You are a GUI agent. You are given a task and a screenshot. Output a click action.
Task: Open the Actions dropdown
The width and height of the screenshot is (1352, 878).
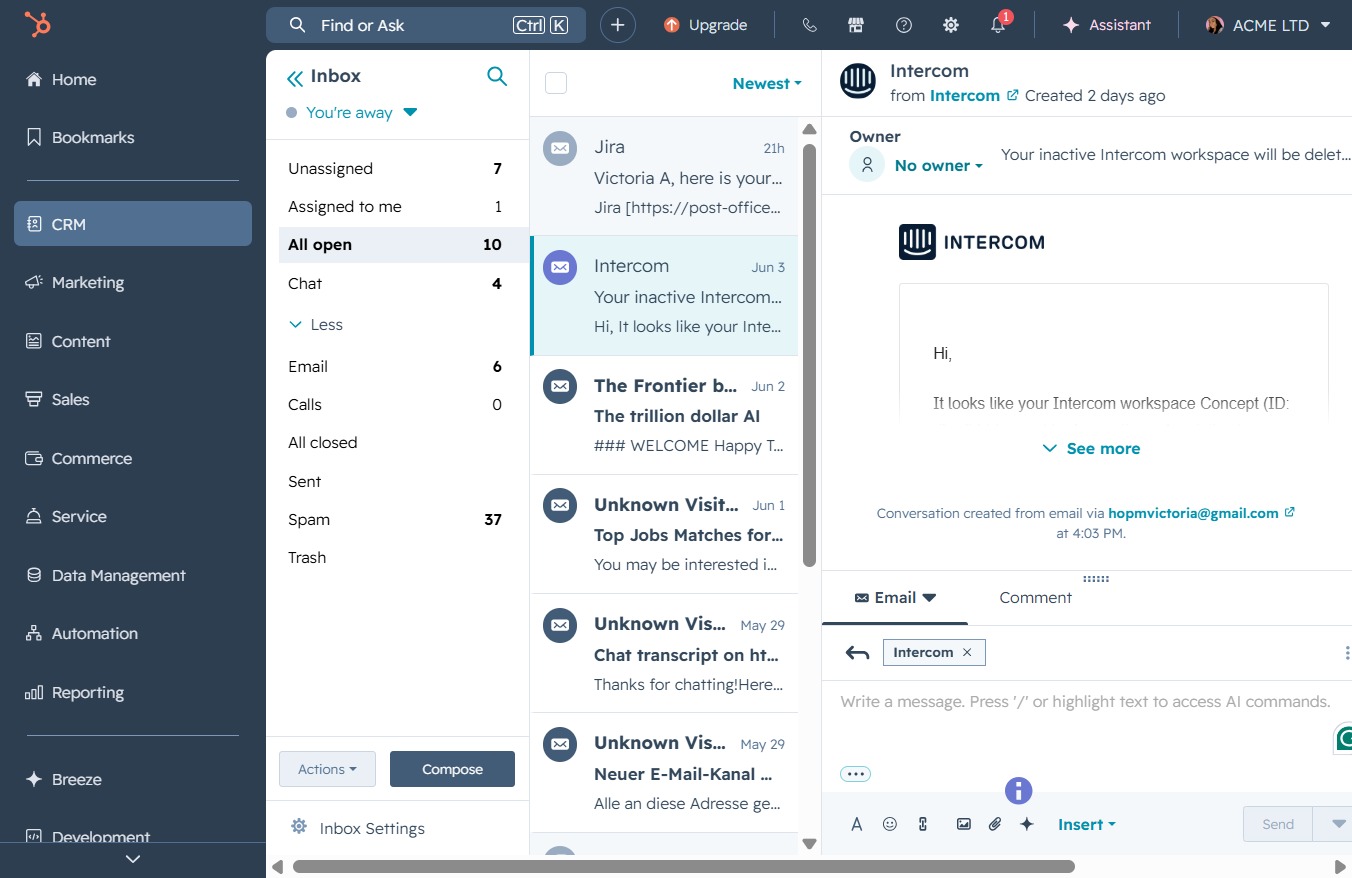coord(327,769)
